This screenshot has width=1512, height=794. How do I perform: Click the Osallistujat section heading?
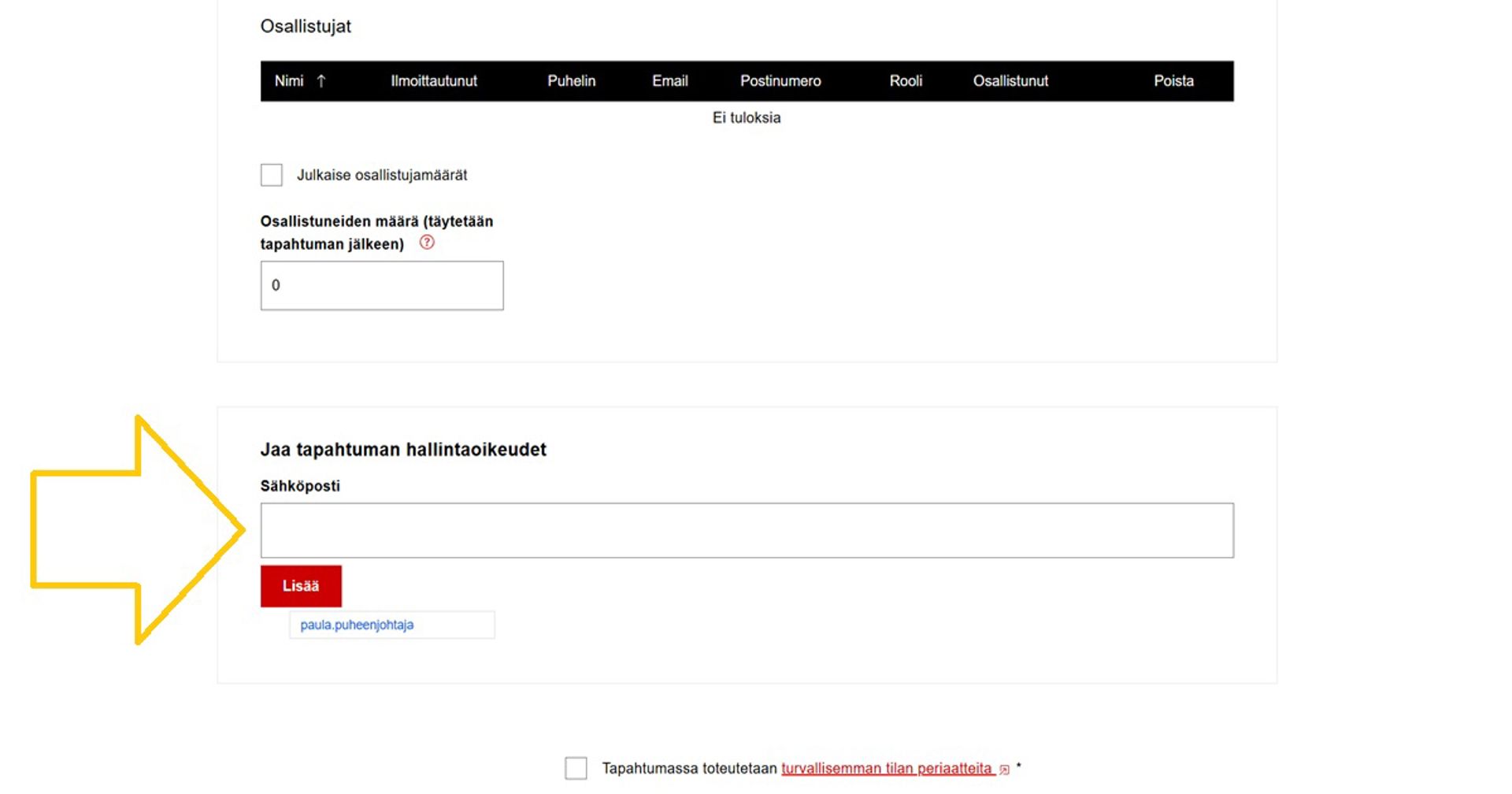306,27
